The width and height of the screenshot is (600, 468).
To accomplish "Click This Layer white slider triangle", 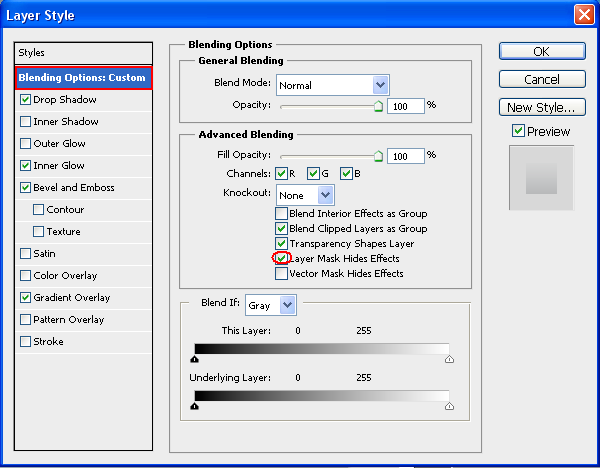I will coord(449,359).
